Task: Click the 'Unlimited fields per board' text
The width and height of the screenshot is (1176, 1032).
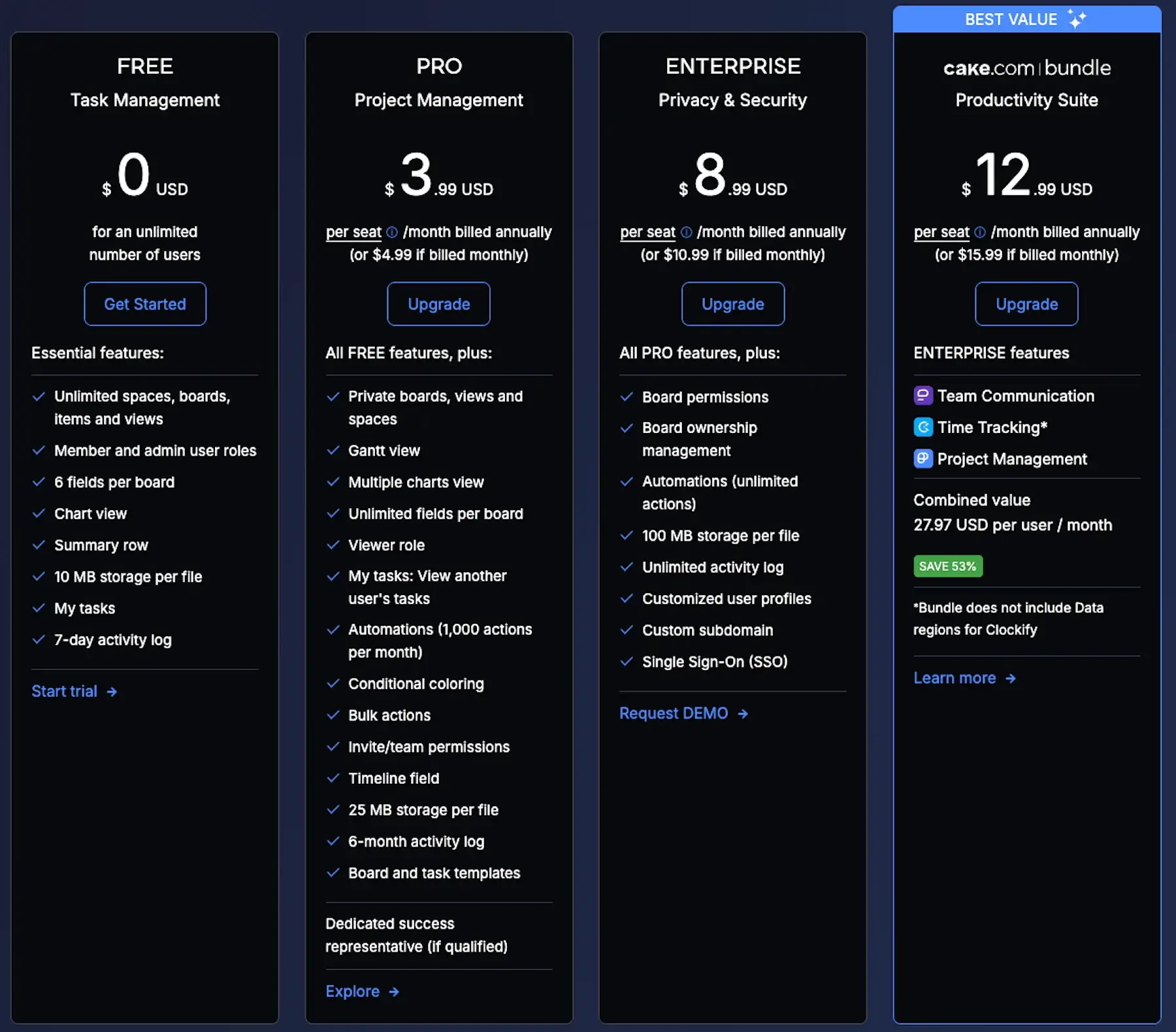Action: tap(436, 514)
